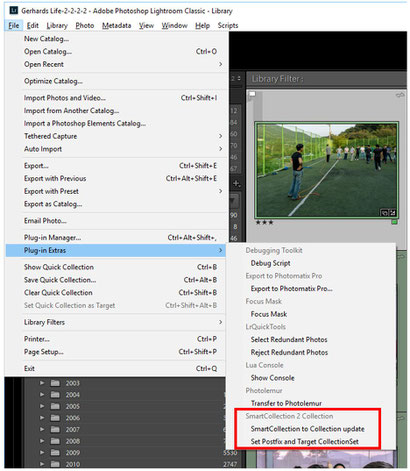Expand the Library Filters submenu

[117, 322]
